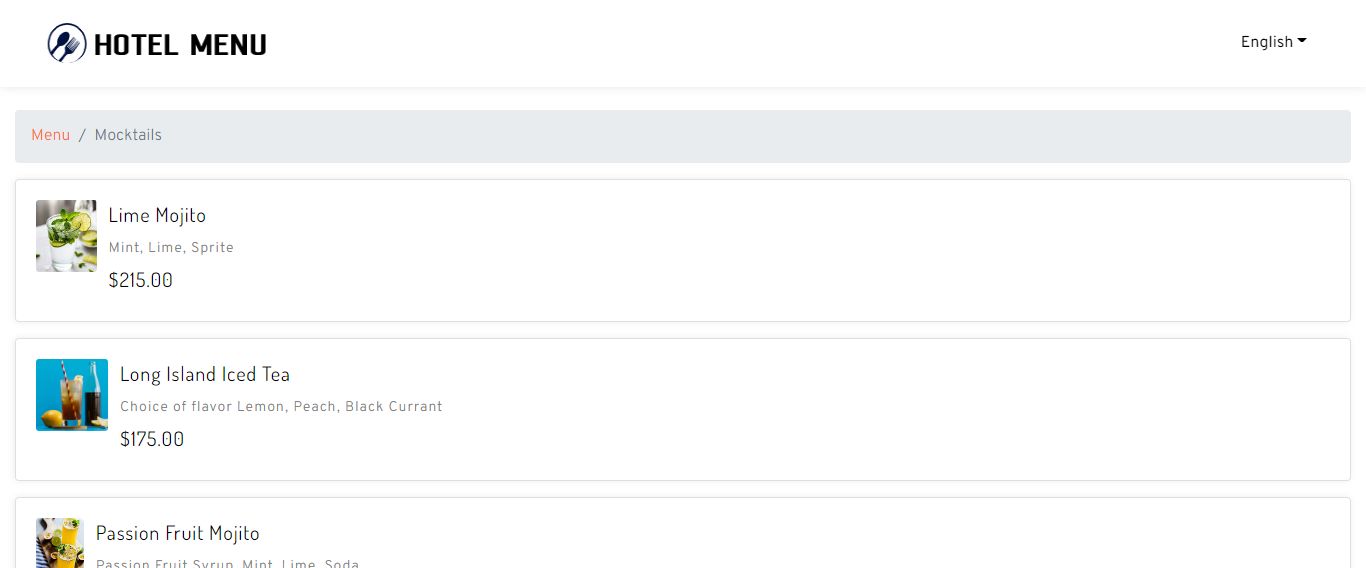Viewport: 1366px width, 568px height.
Task: Open the Long Island Iced Tea thumbnail
Action: (72, 395)
